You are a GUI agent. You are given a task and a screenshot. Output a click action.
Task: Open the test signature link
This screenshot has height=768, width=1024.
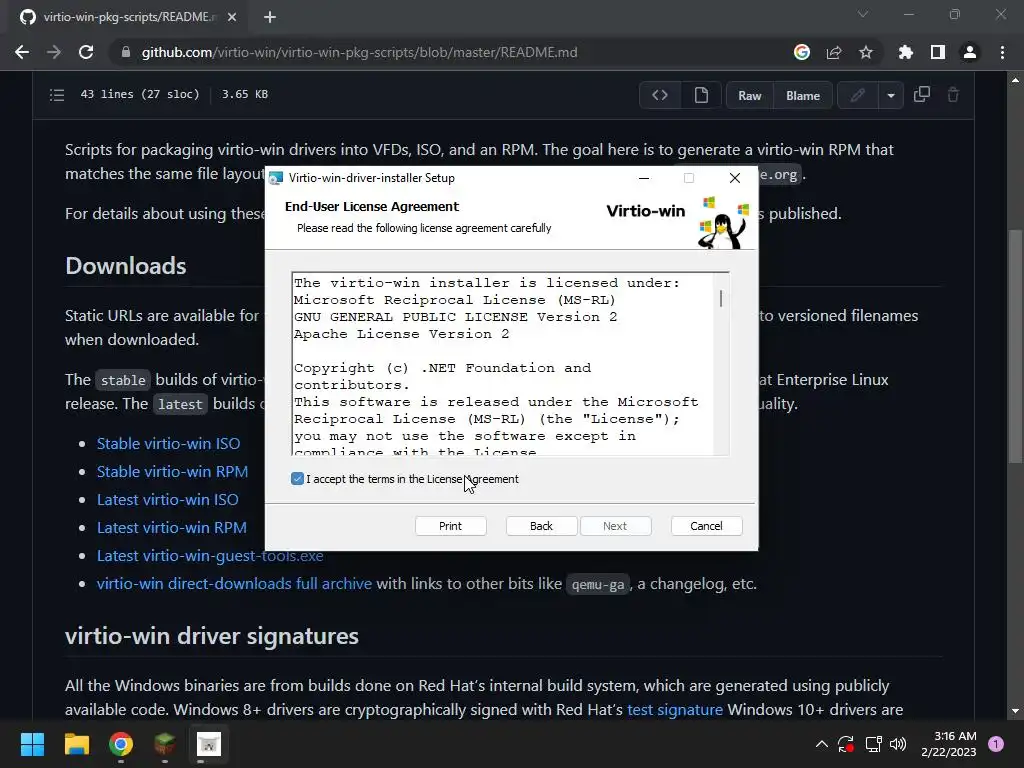coord(675,710)
